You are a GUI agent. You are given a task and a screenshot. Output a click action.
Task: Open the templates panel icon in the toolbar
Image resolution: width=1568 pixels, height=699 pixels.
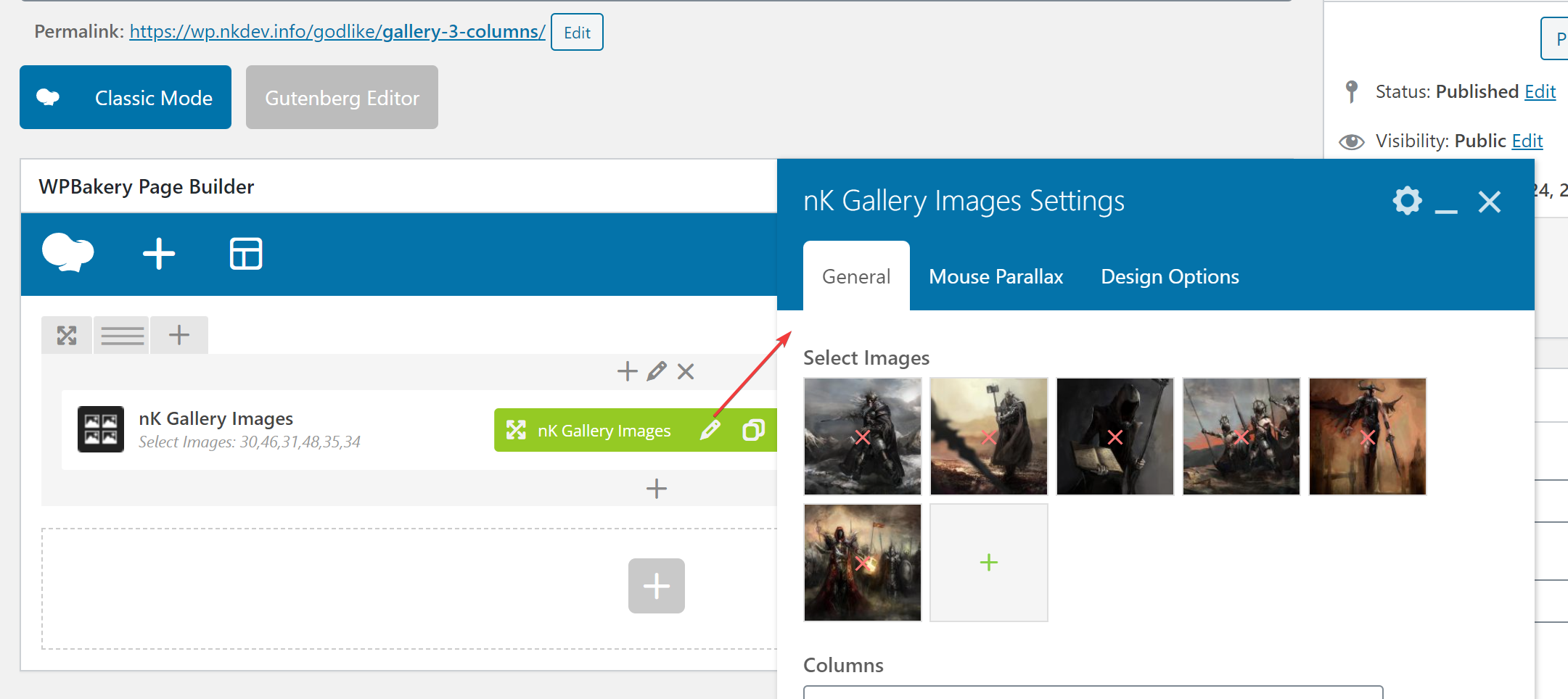(245, 254)
